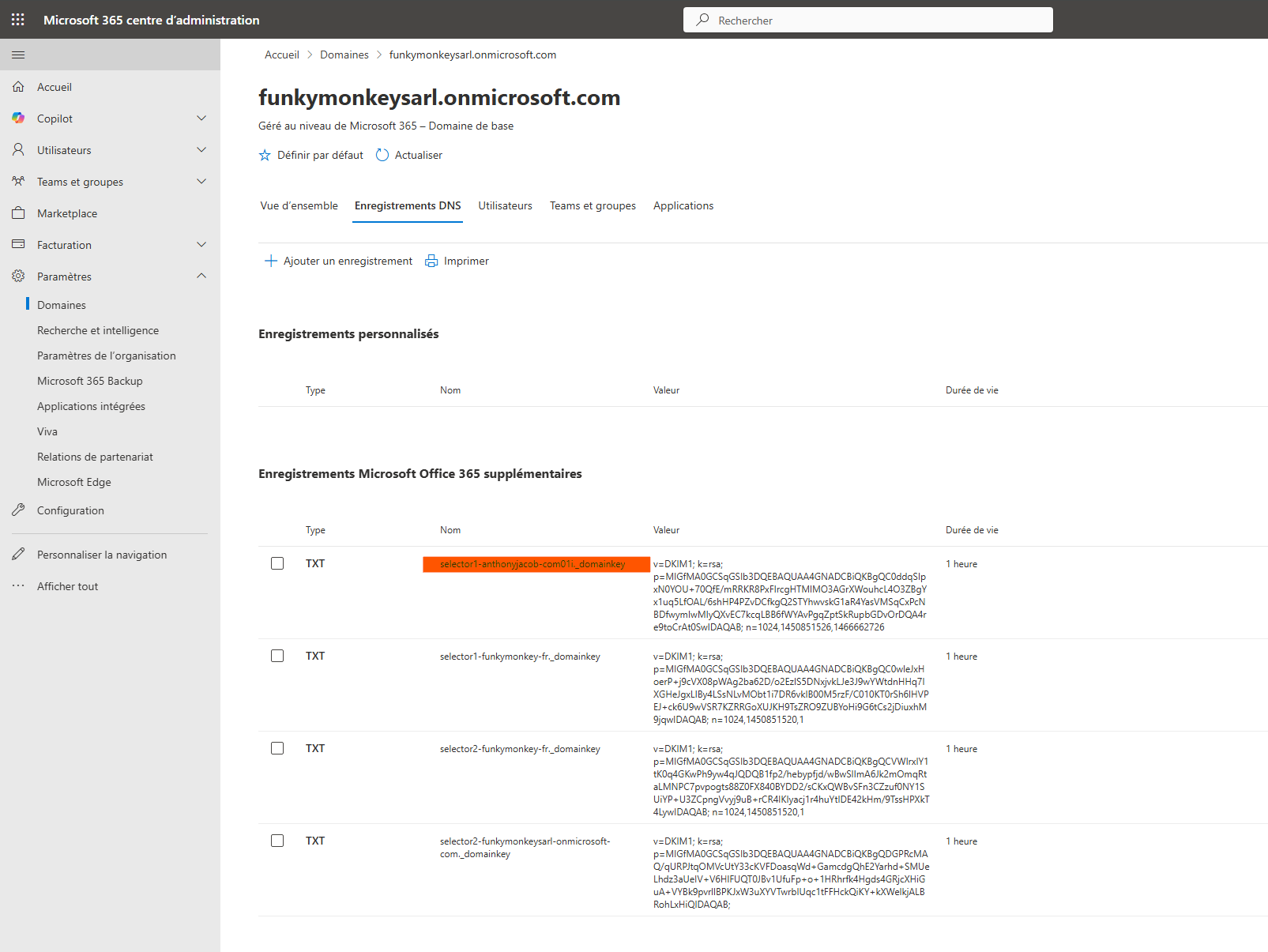Click the Facturation card icon
1268x952 pixels.
(x=18, y=245)
